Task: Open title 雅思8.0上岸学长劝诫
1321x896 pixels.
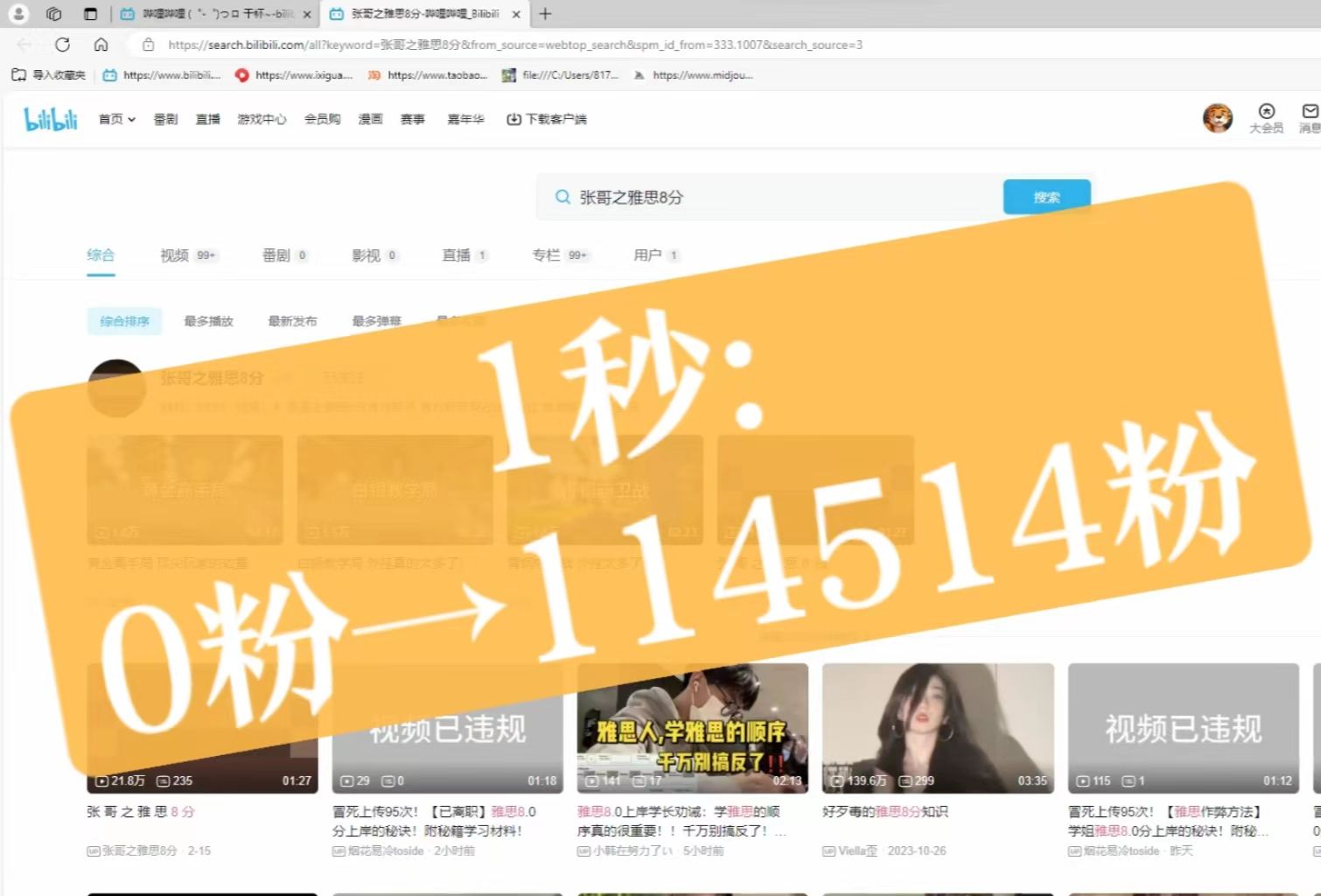Action: (681, 822)
